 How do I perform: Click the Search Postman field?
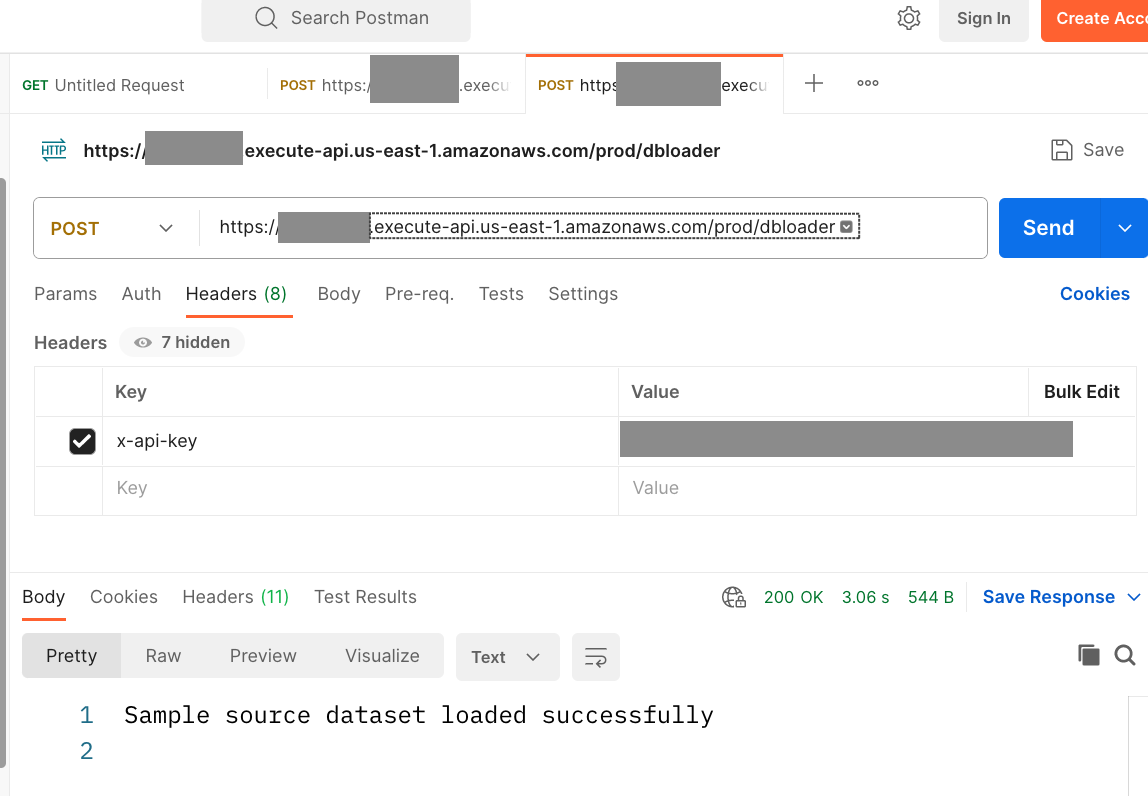pyautogui.click(x=336, y=19)
